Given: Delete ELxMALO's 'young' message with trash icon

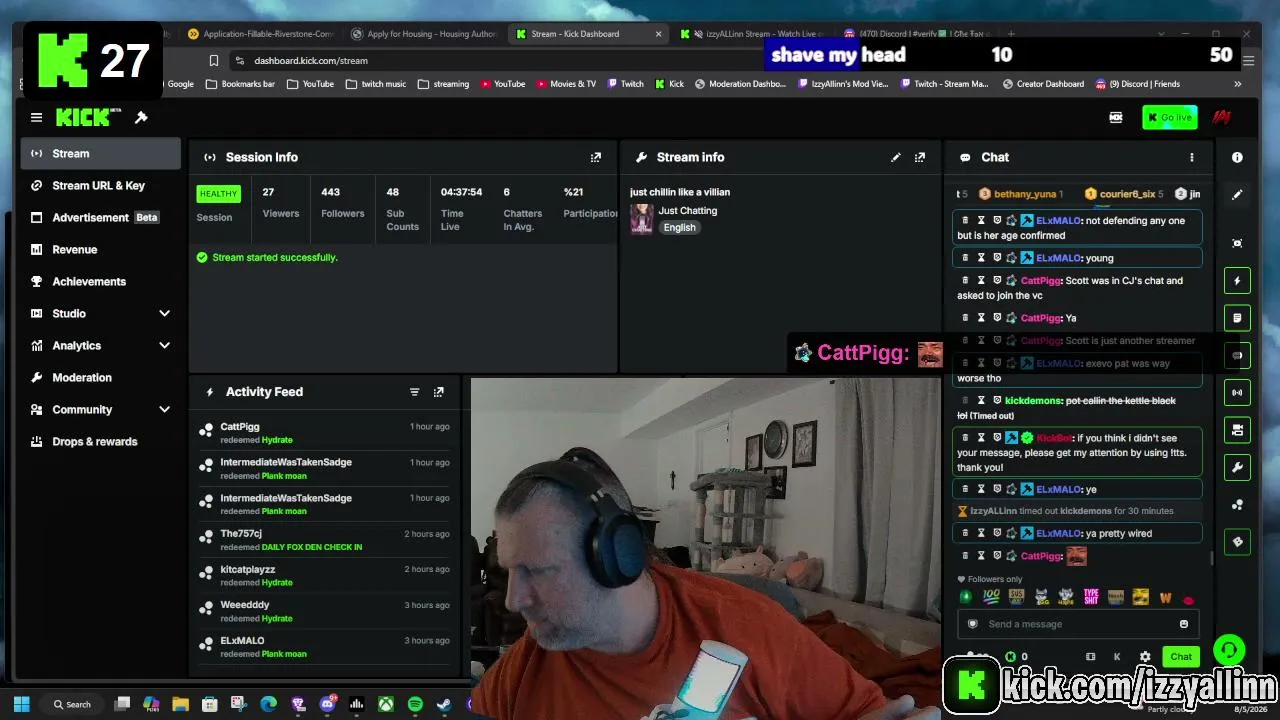Looking at the screenshot, I should 965,258.
